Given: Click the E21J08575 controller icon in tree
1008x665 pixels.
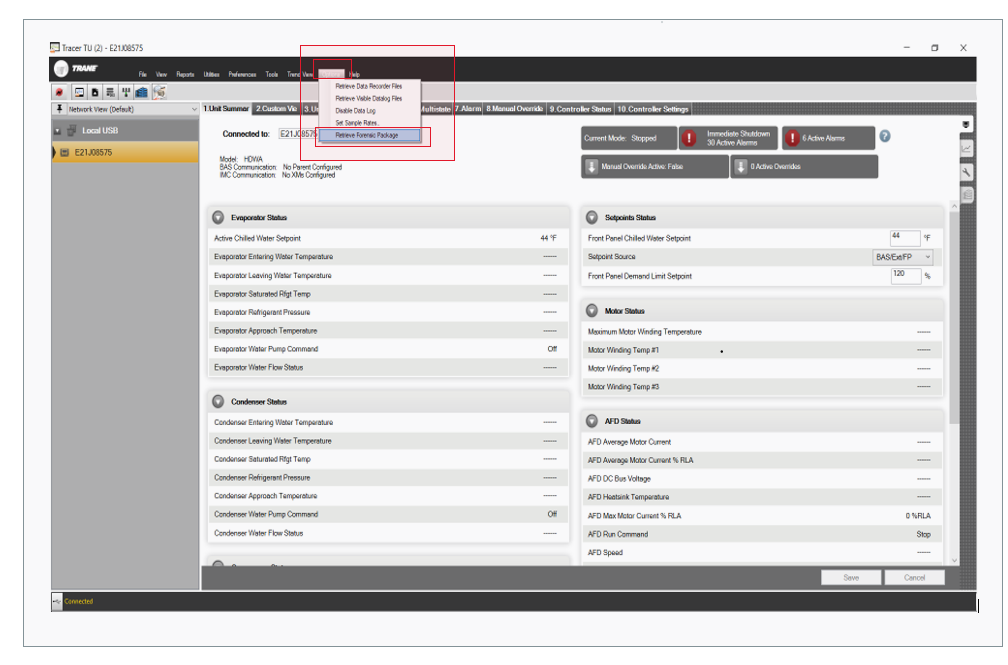Looking at the screenshot, I should pyautogui.click(x=64, y=152).
